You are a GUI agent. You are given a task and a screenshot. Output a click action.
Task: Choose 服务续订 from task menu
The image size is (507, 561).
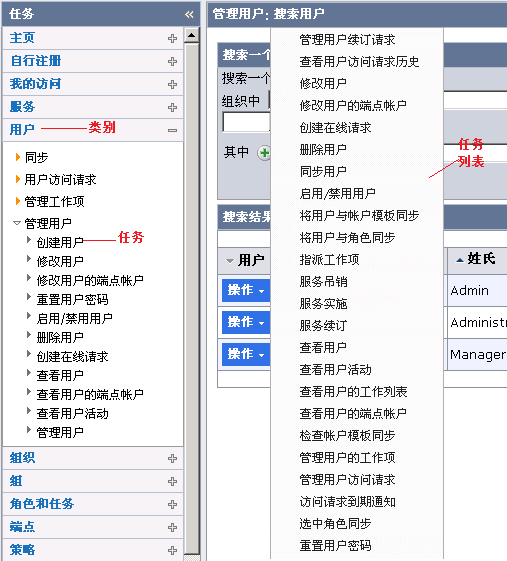coord(323,326)
